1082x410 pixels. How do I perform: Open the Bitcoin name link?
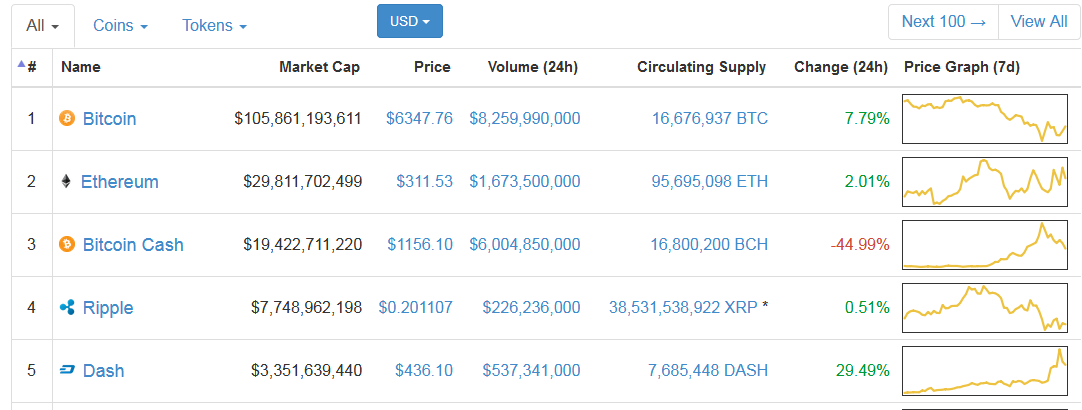click(110, 119)
